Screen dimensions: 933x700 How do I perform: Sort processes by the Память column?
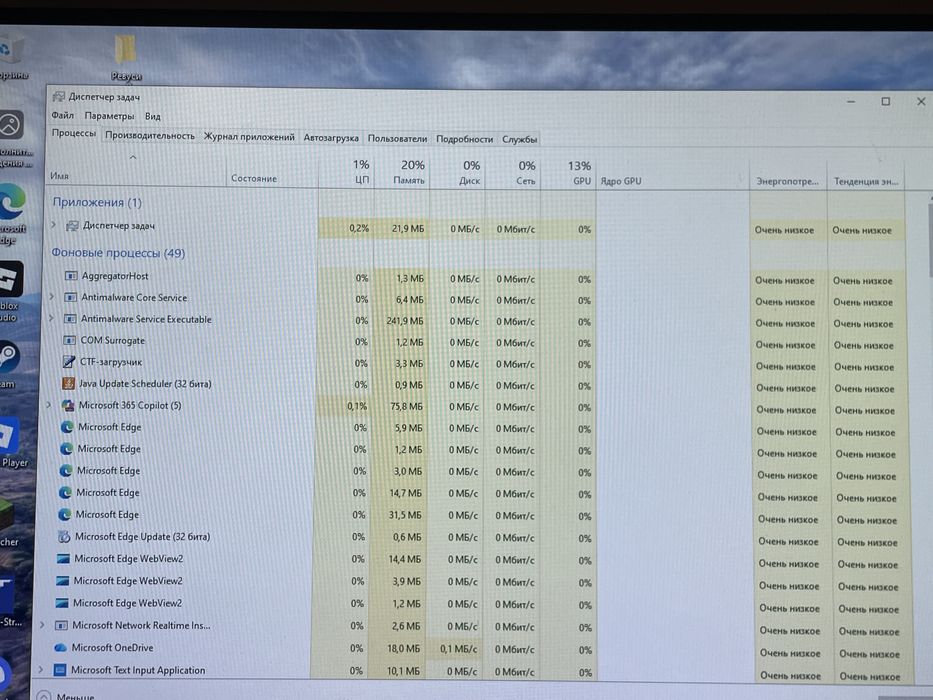(402, 172)
